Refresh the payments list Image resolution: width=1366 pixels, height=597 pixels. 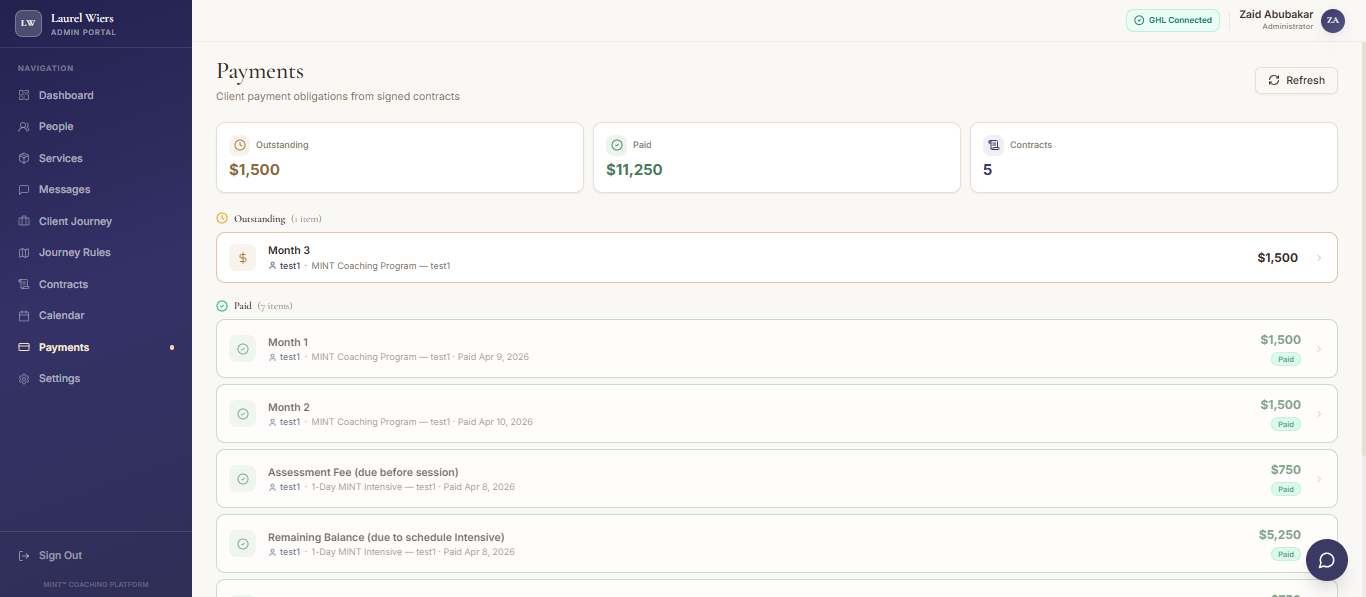(x=1296, y=80)
